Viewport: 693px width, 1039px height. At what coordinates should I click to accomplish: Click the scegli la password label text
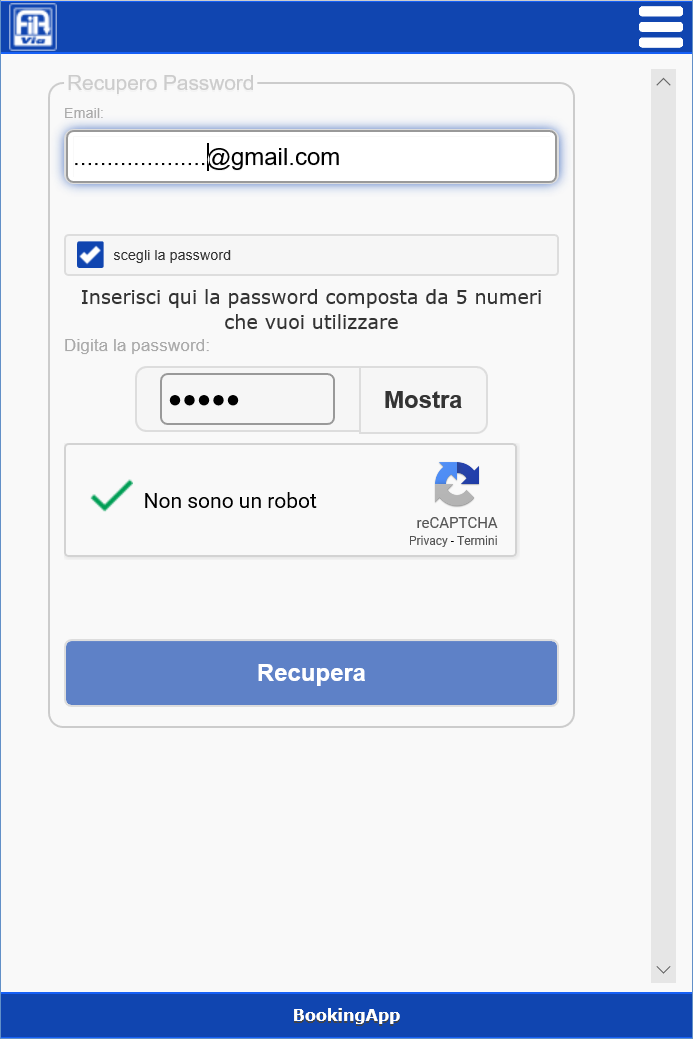(172, 255)
